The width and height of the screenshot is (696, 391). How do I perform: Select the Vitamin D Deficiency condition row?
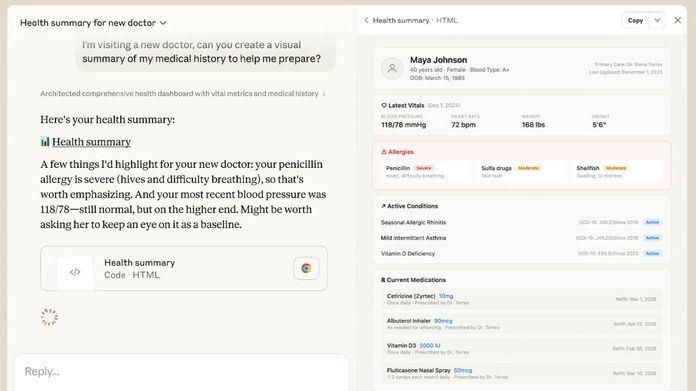[x=522, y=253]
